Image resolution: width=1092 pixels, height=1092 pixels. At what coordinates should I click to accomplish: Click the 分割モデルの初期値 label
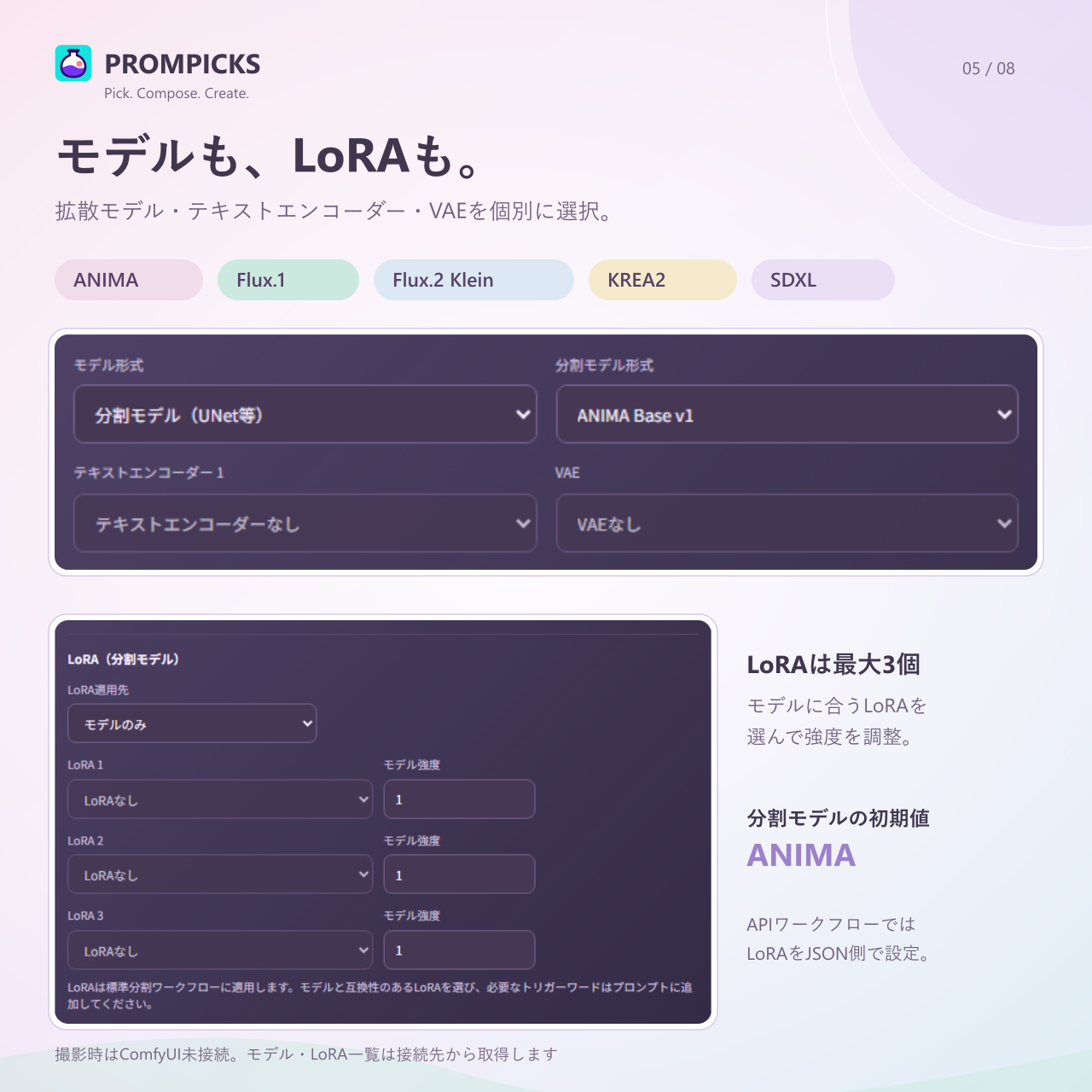point(838,818)
